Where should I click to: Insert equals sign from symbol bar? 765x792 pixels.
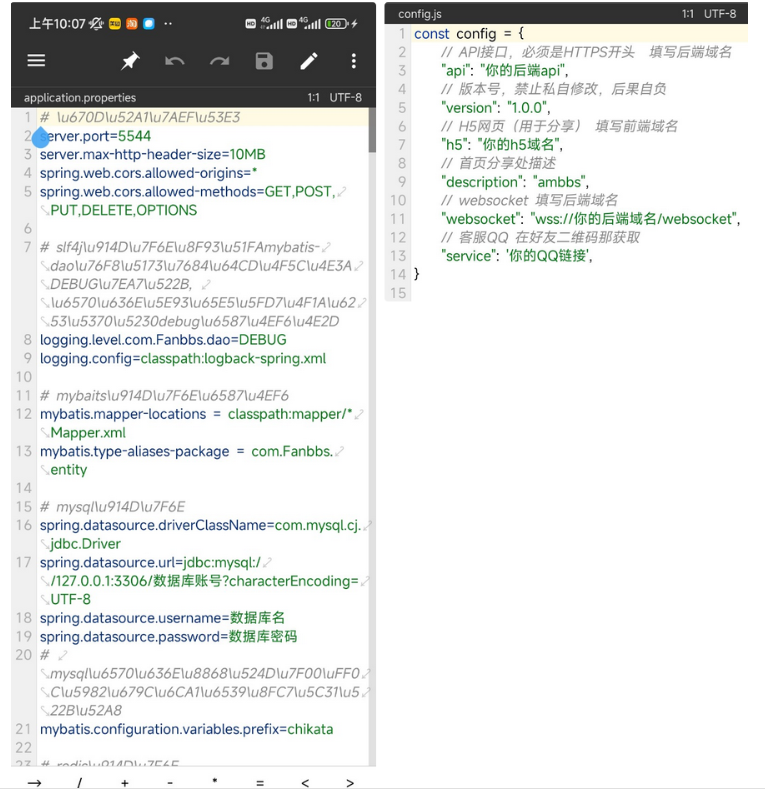(x=260, y=782)
